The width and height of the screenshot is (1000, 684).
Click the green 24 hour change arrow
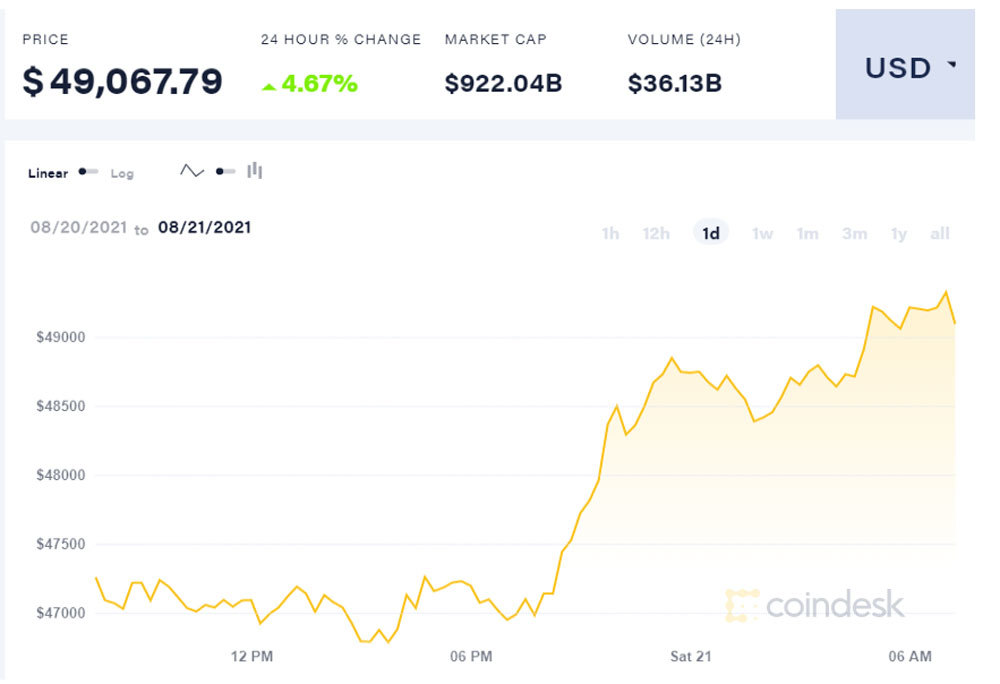pos(268,87)
